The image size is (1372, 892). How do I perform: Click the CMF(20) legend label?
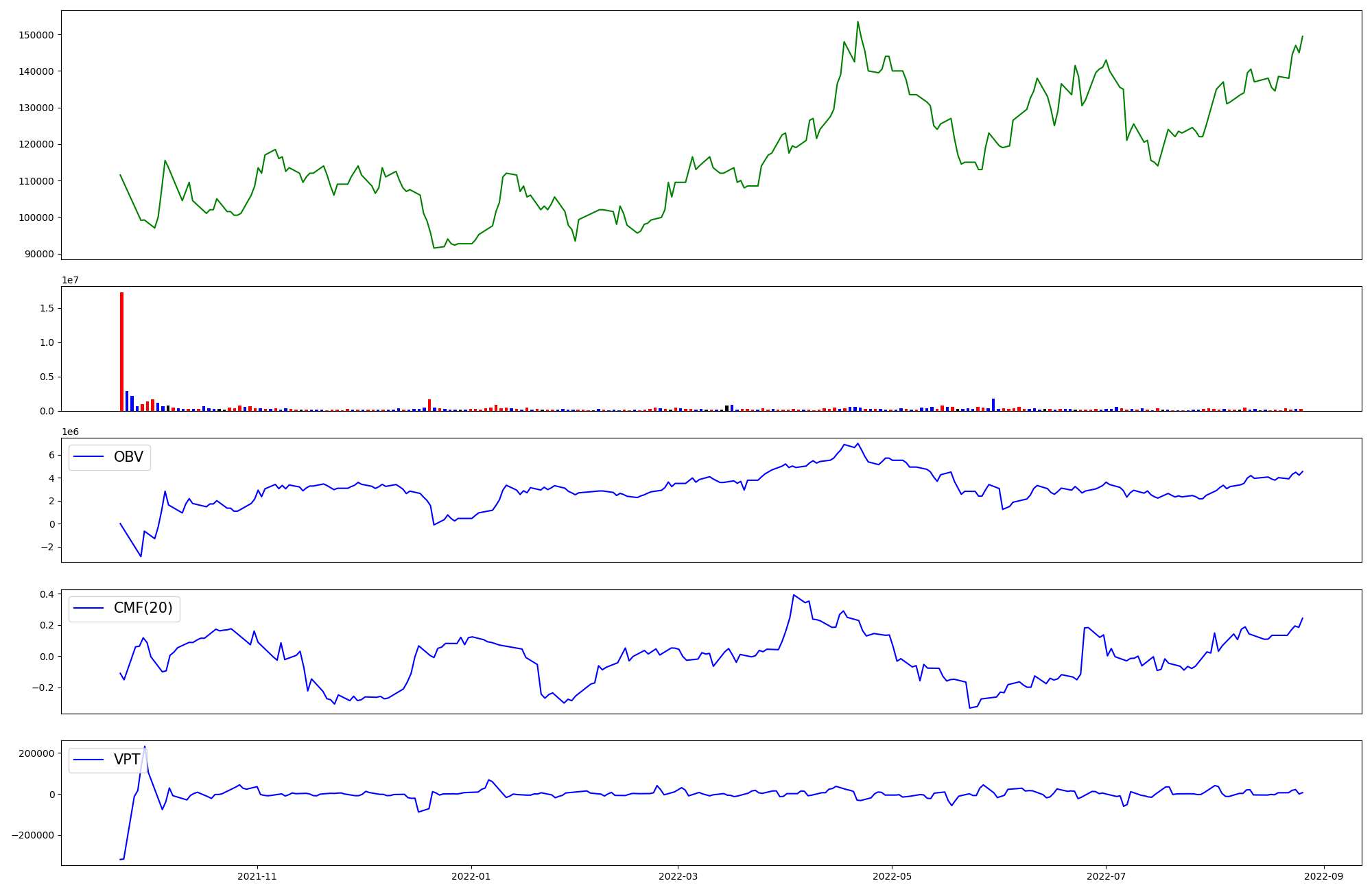pyautogui.click(x=143, y=609)
